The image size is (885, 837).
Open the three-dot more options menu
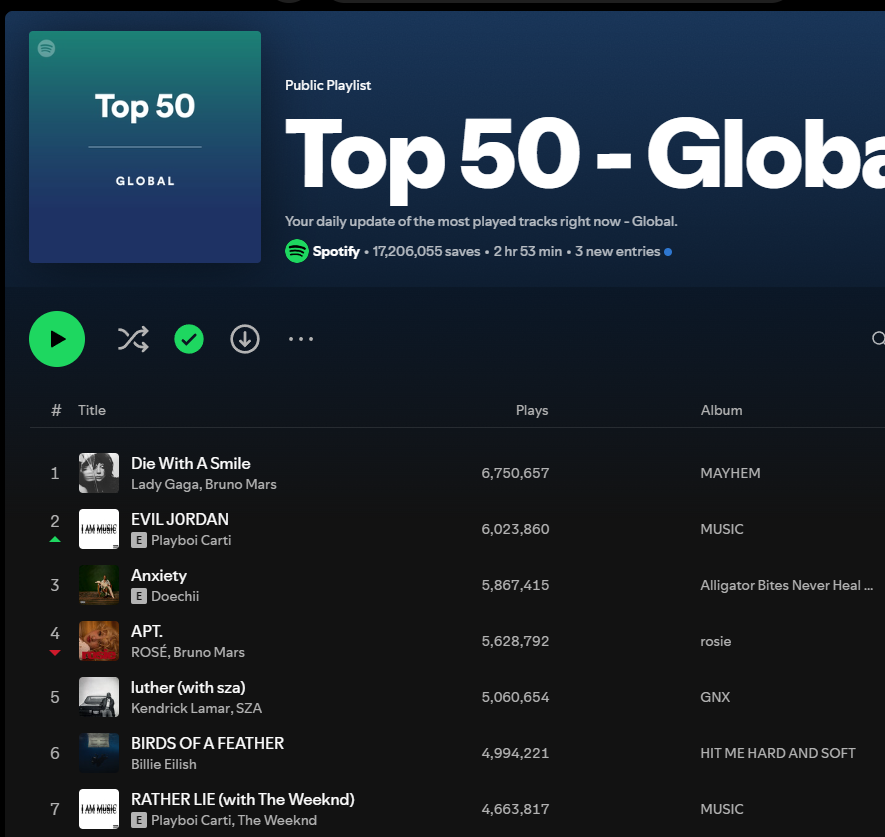click(x=301, y=339)
